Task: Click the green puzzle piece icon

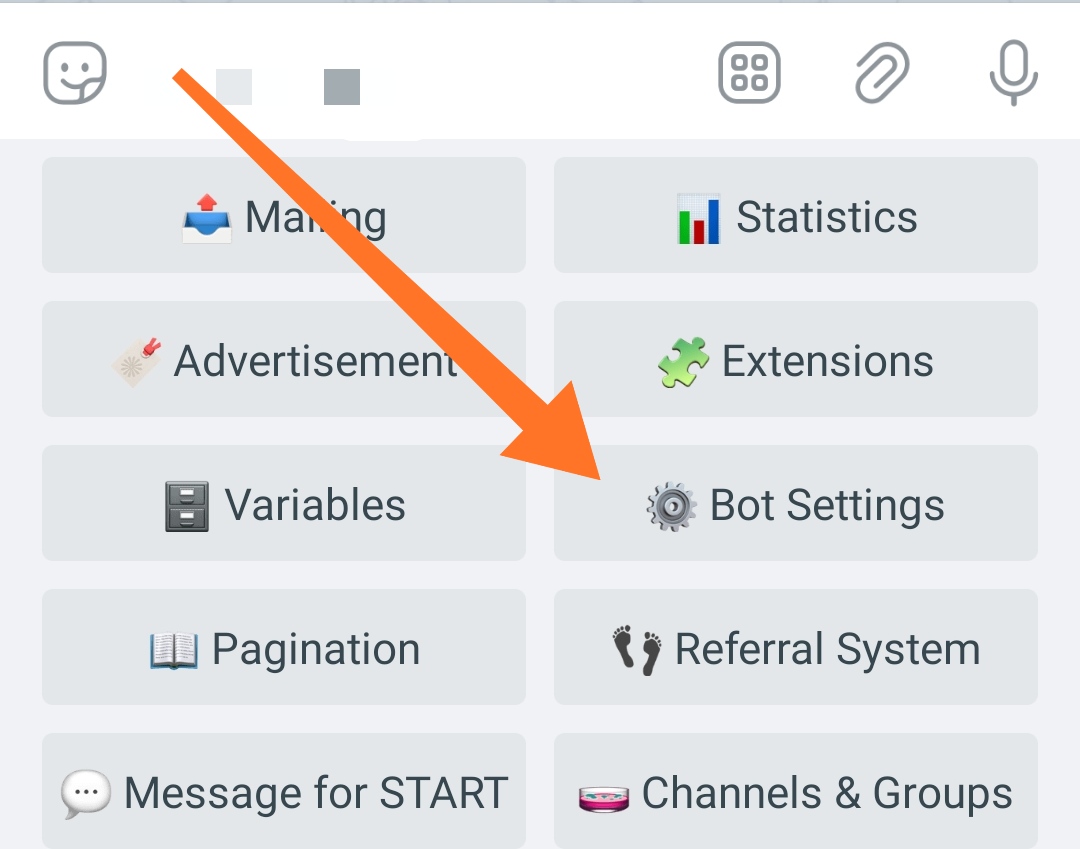Action: [683, 361]
